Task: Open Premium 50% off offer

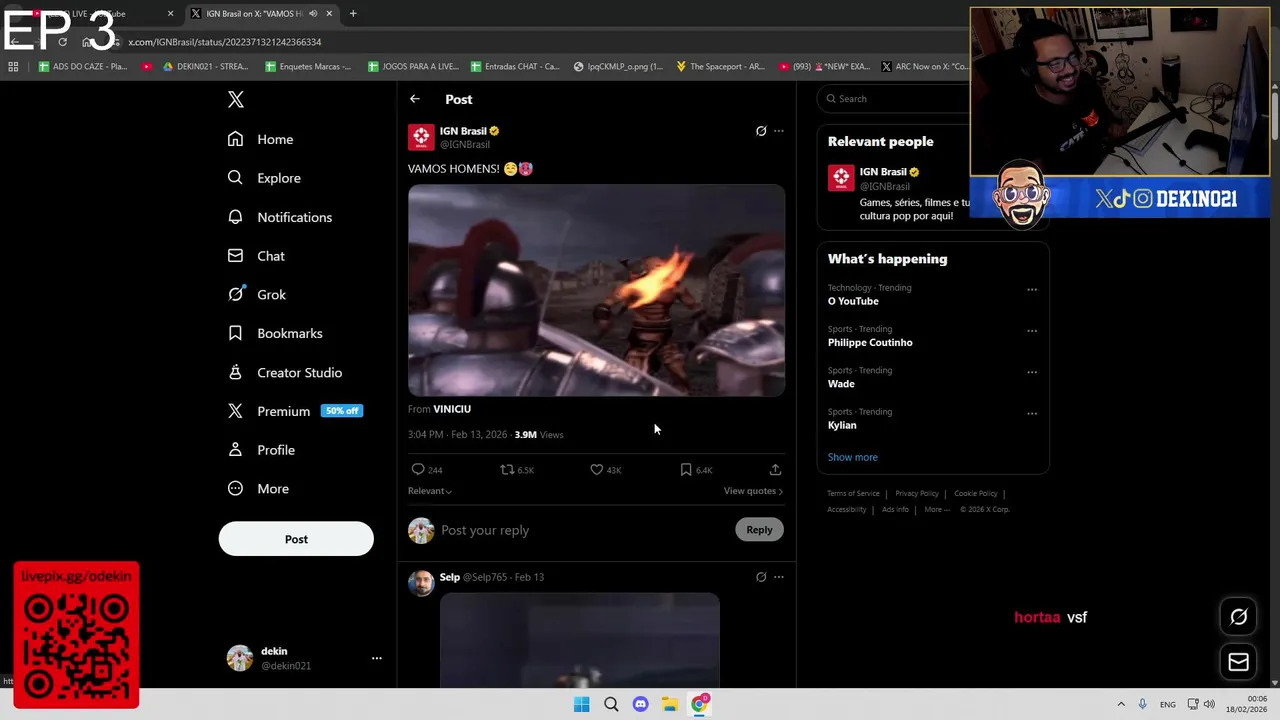Action: 295,411
